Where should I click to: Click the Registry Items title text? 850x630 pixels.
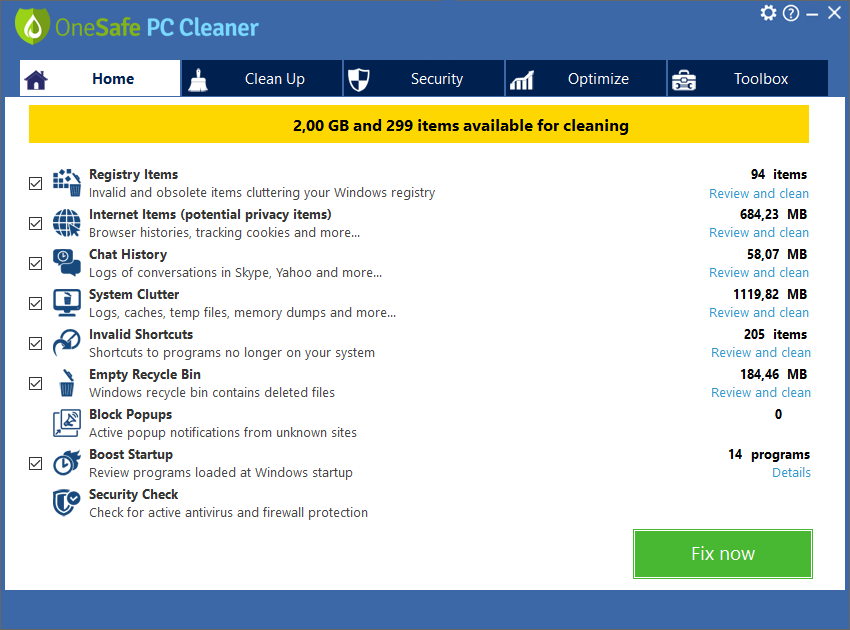coord(133,175)
